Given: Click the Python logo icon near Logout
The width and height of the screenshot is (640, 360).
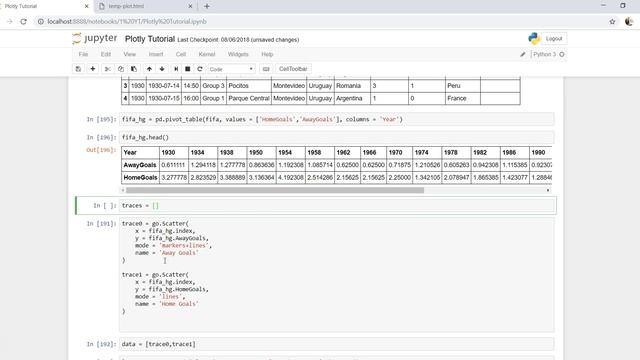Looking at the screenshot, I should tap(534, 39).
